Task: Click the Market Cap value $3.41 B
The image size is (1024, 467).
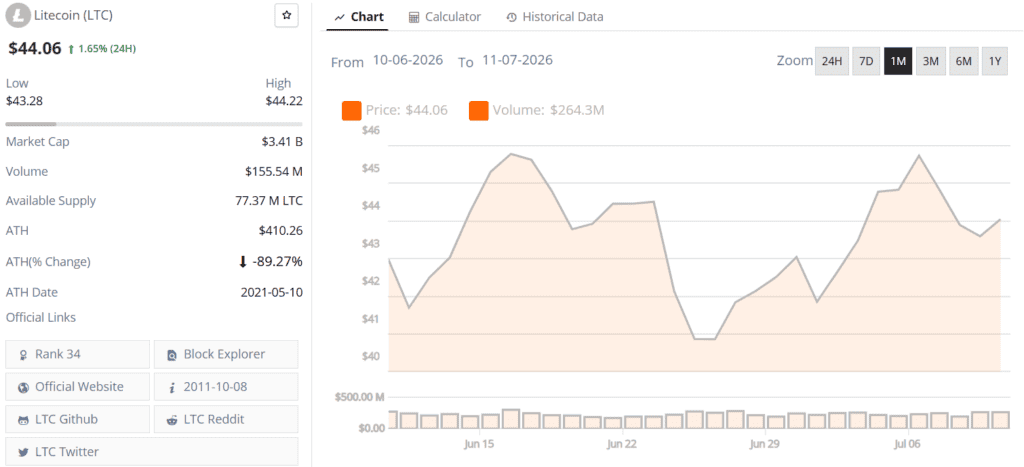Action: [x=282, y=142]
